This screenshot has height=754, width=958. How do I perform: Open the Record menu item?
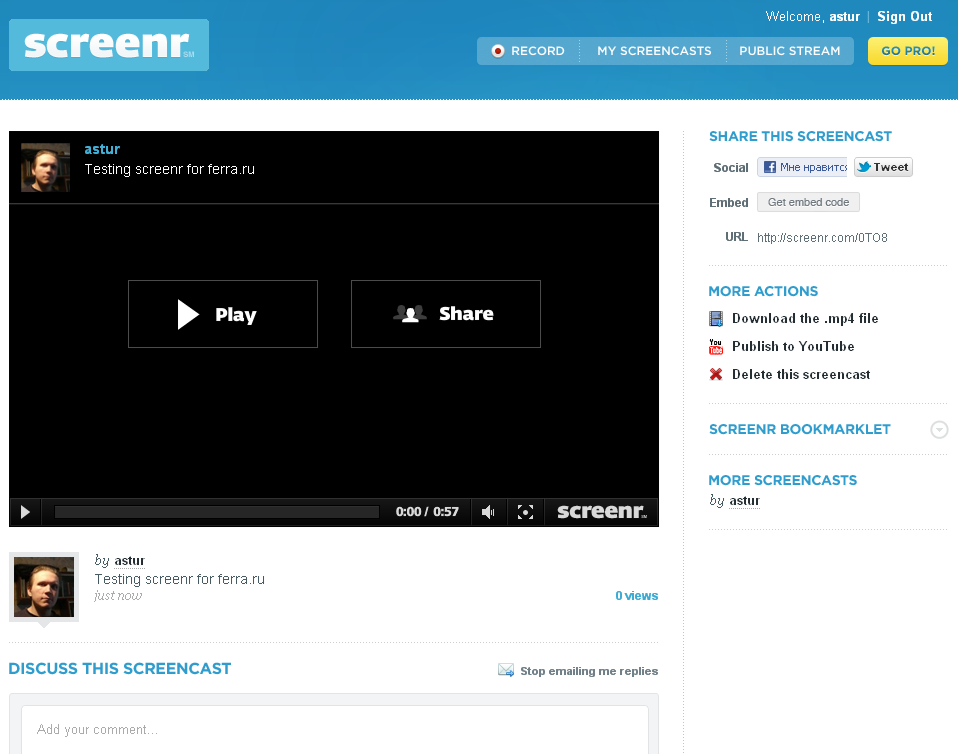pyautogui.click(x=528, y=51)
